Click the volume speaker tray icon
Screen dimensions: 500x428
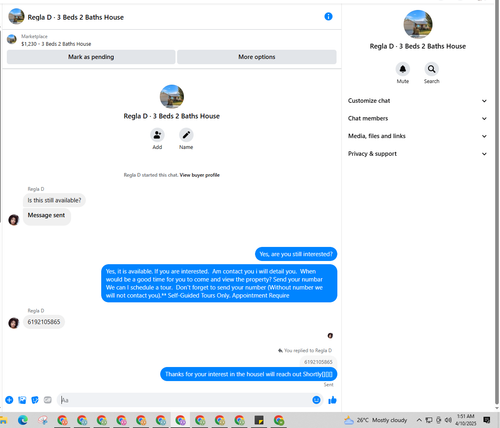tap(448, 420)
